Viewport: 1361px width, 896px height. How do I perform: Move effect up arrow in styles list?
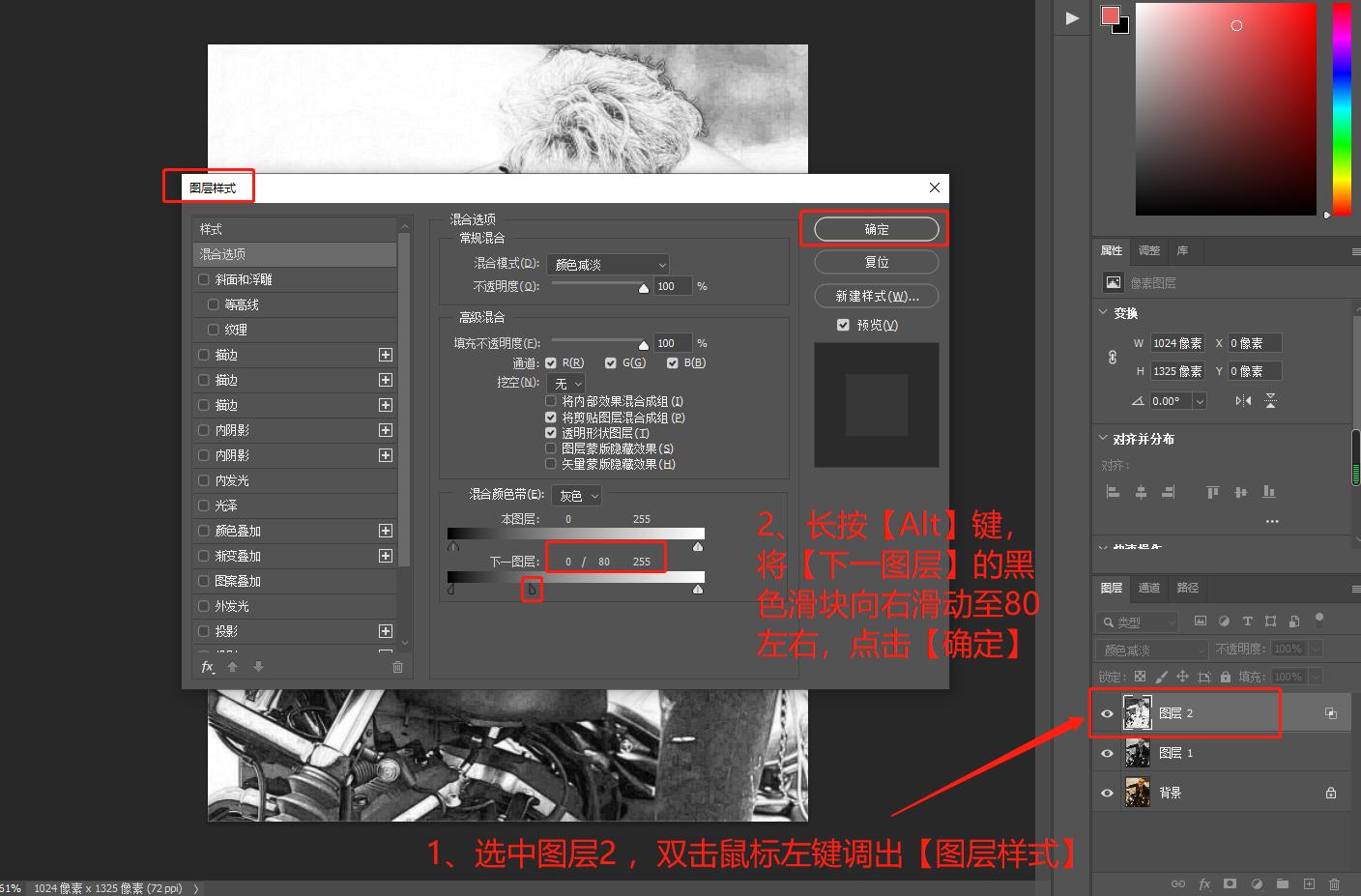(x=232, y=667)
